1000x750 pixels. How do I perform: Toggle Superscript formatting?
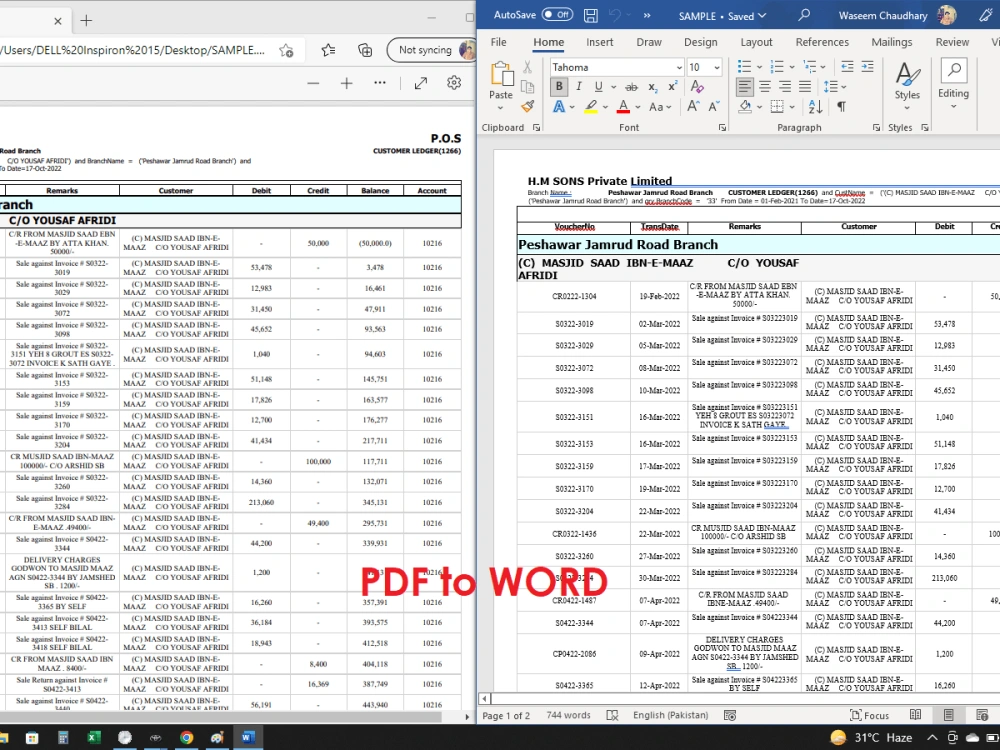click(x=673, y=87)
